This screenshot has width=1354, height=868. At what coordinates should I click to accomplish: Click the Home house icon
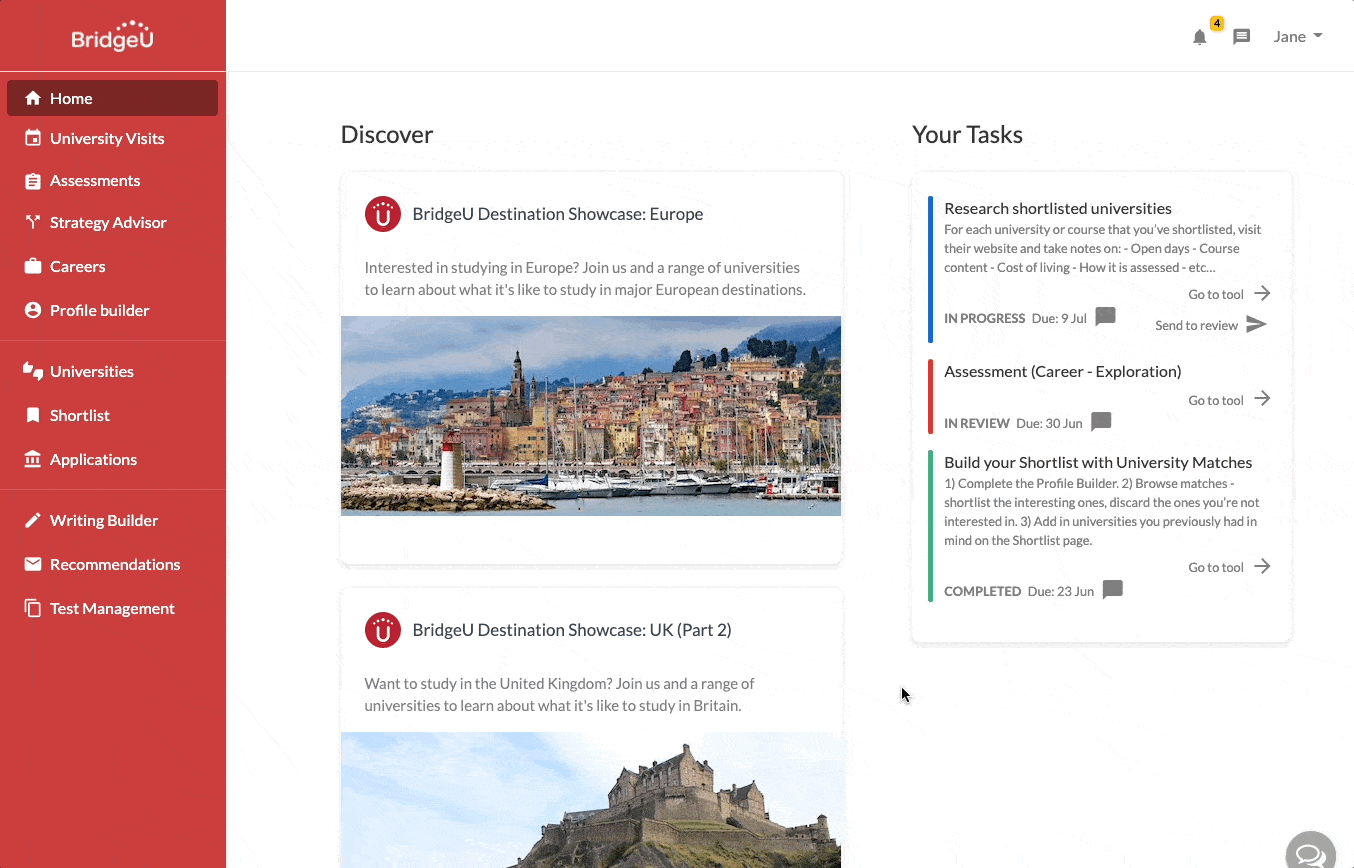point(33,98)
